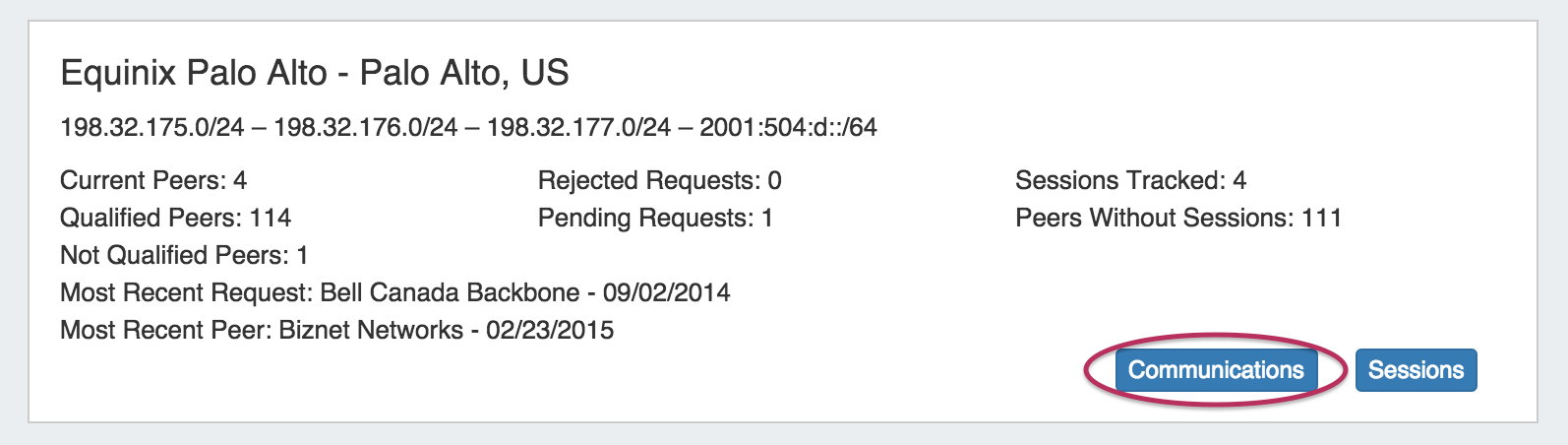Click the 198.32.176.0/24 subnet text
The height and width of the screenshot is (445, 1568).
click(x=366, y=127)
